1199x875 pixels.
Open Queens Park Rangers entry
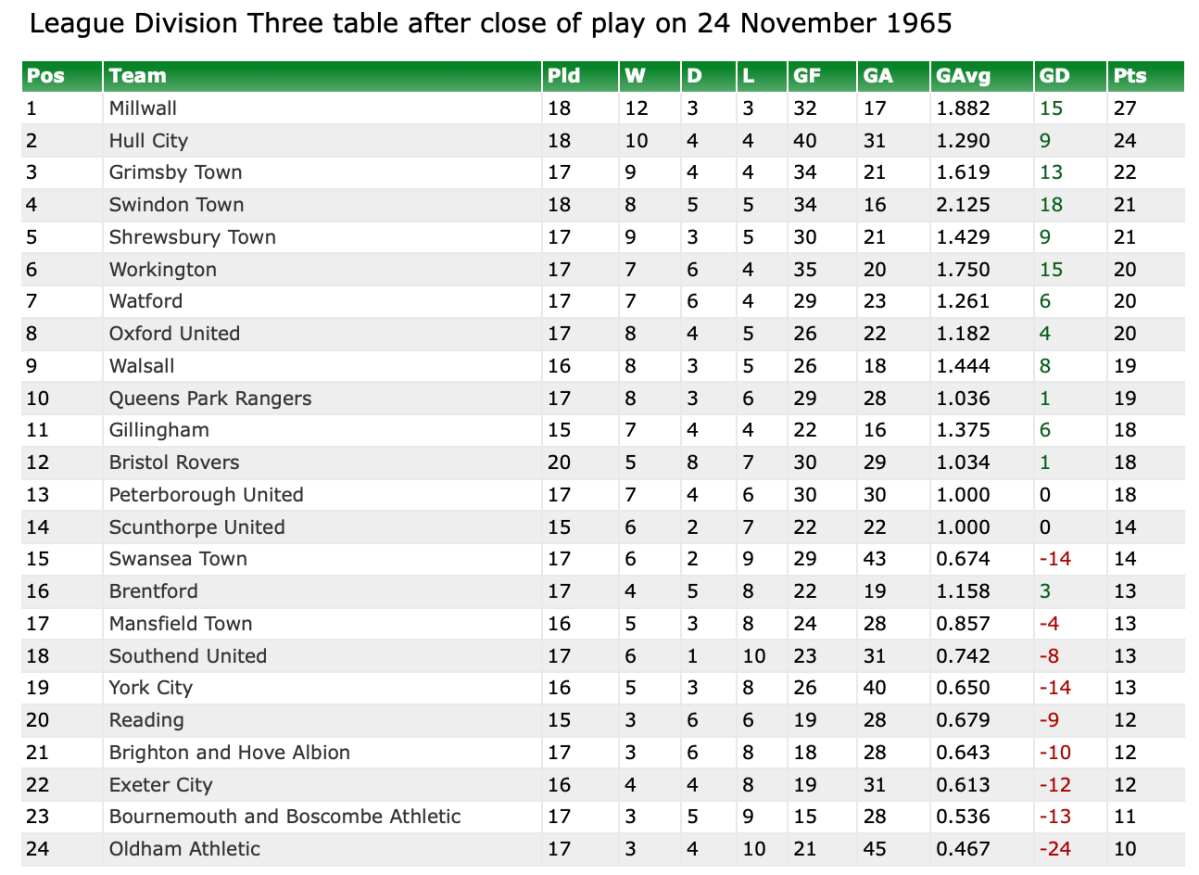pos(210,398)
